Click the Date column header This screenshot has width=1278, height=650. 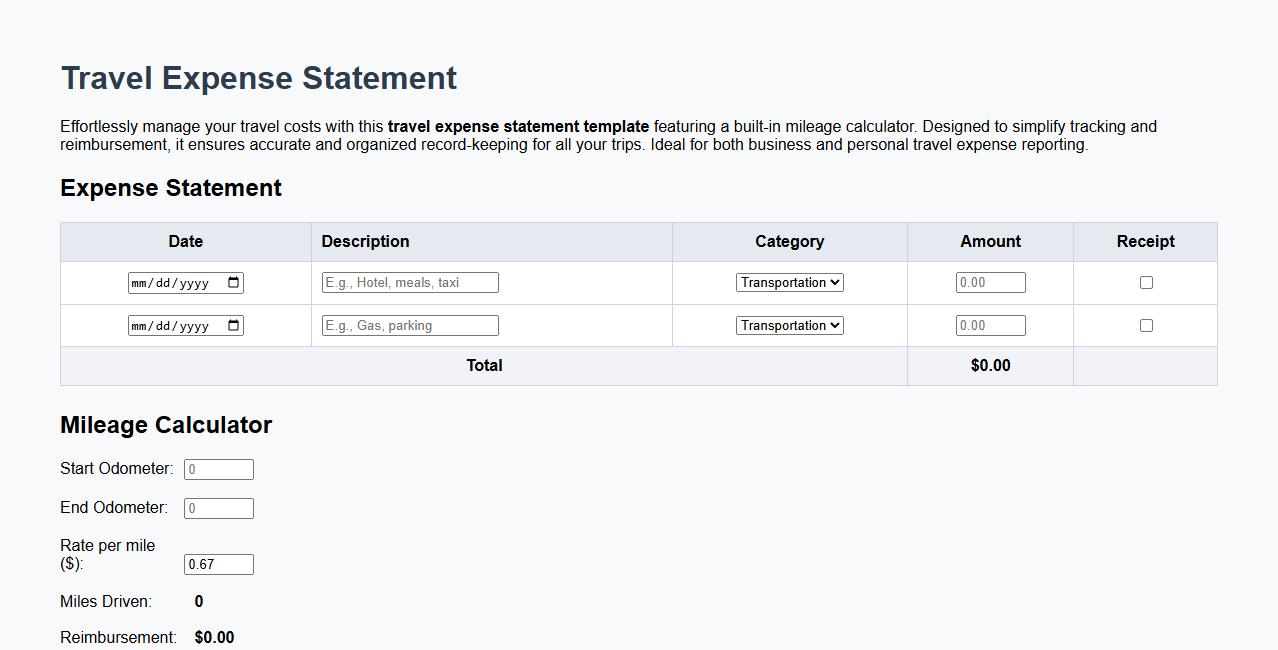click(x=185, y=241)
